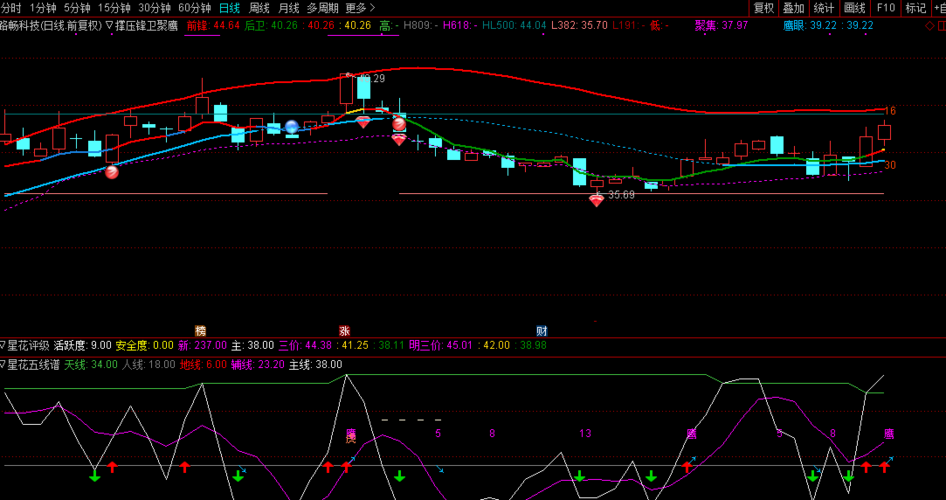Click the H809 header label
This screenshot has width=946, height=500.
421,25
